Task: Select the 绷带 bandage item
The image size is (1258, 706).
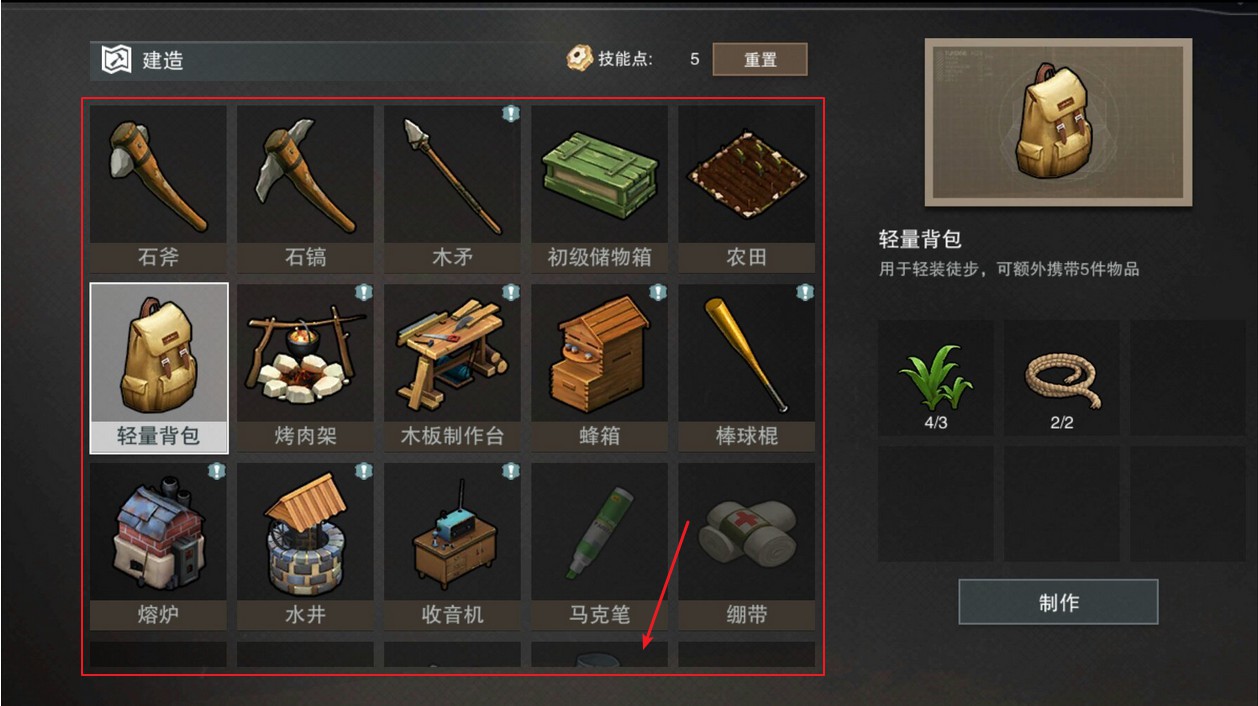Action: (x=746, y=546)
